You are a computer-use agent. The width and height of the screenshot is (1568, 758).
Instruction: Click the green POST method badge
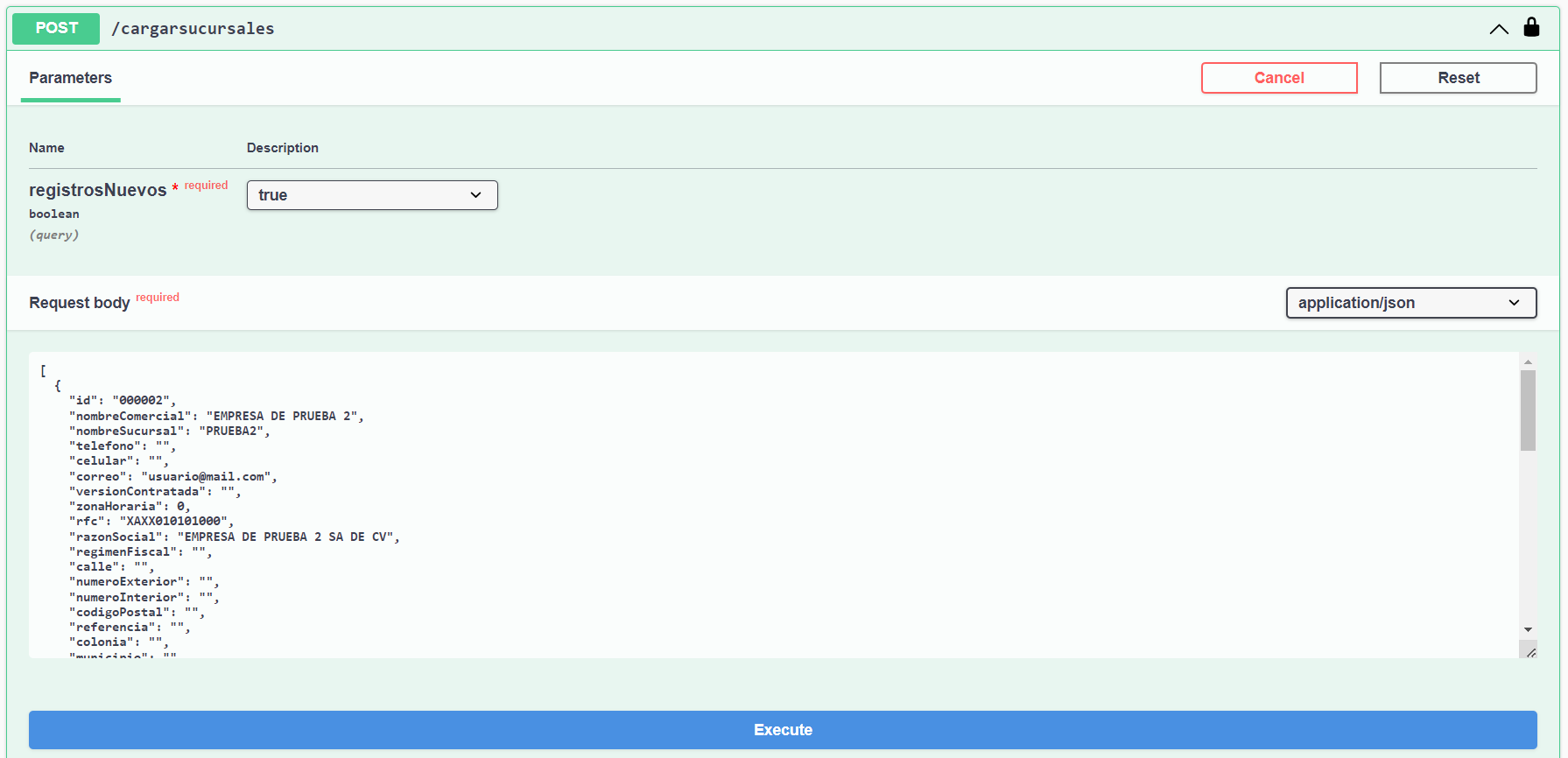[56, 28]
